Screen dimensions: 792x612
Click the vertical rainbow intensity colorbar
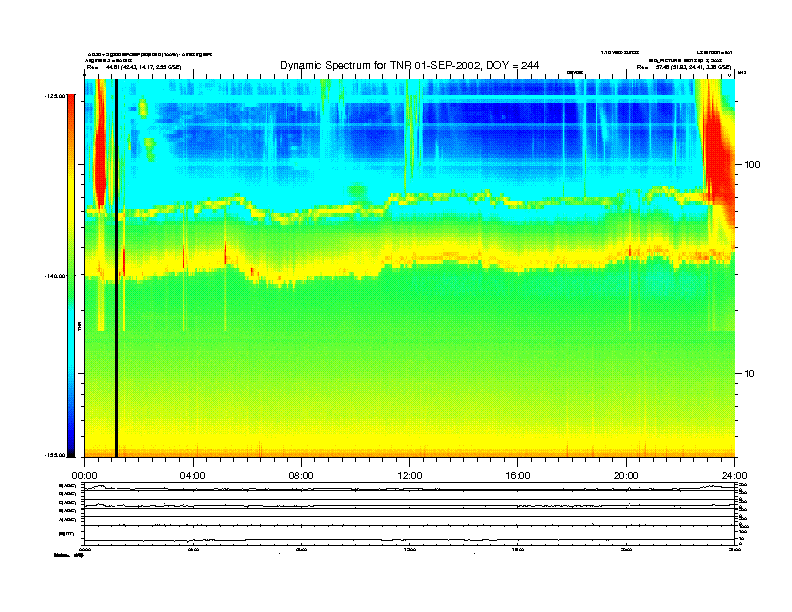71,275
